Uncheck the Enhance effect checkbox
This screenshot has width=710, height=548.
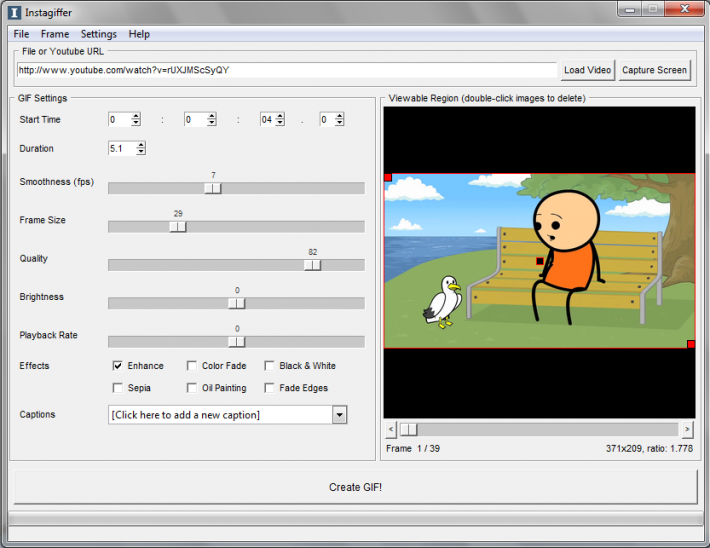click(x=118, y=365)
